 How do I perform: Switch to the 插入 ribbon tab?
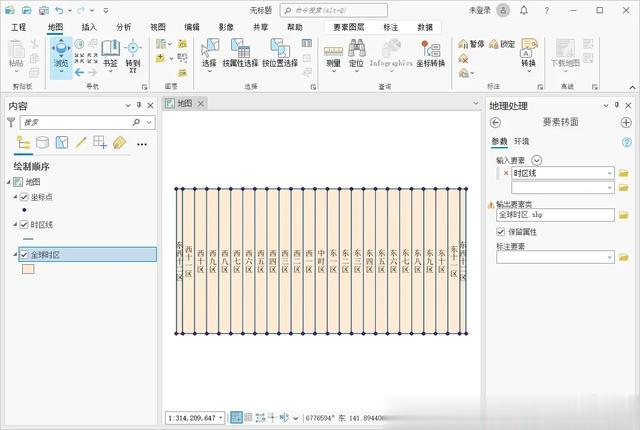click(x=89, y=27)
